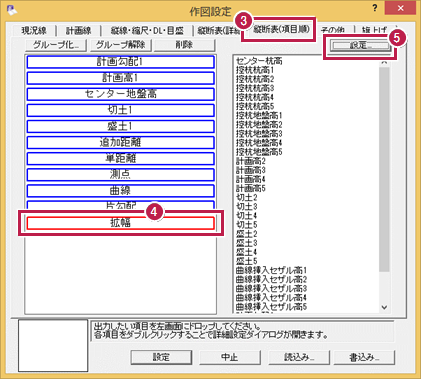Select 控杭杭高4 in the list
The image size is (421, 379).
pyautogui.click(x=255, y=97)
